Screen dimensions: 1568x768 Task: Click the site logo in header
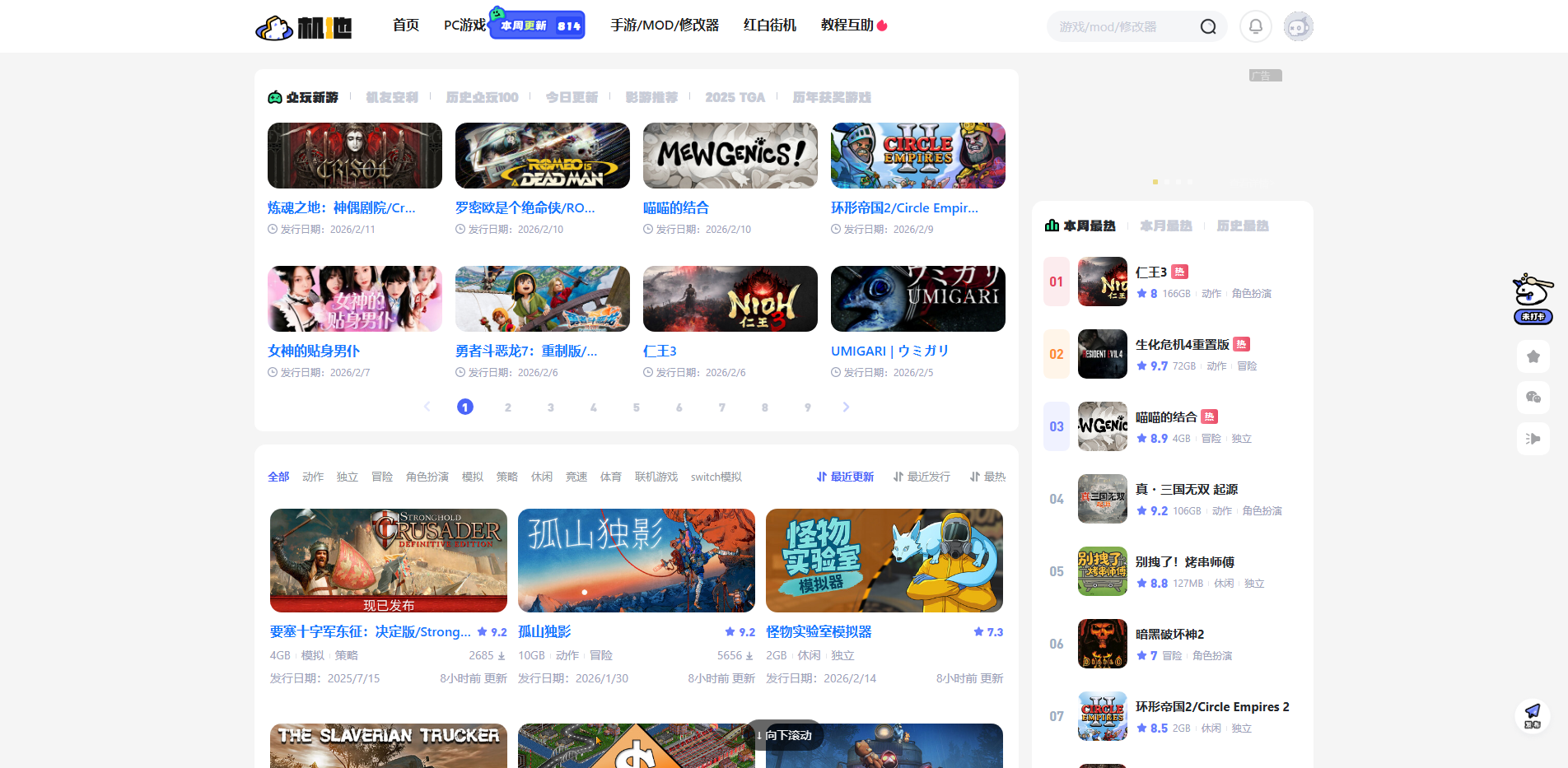[304, 27]
